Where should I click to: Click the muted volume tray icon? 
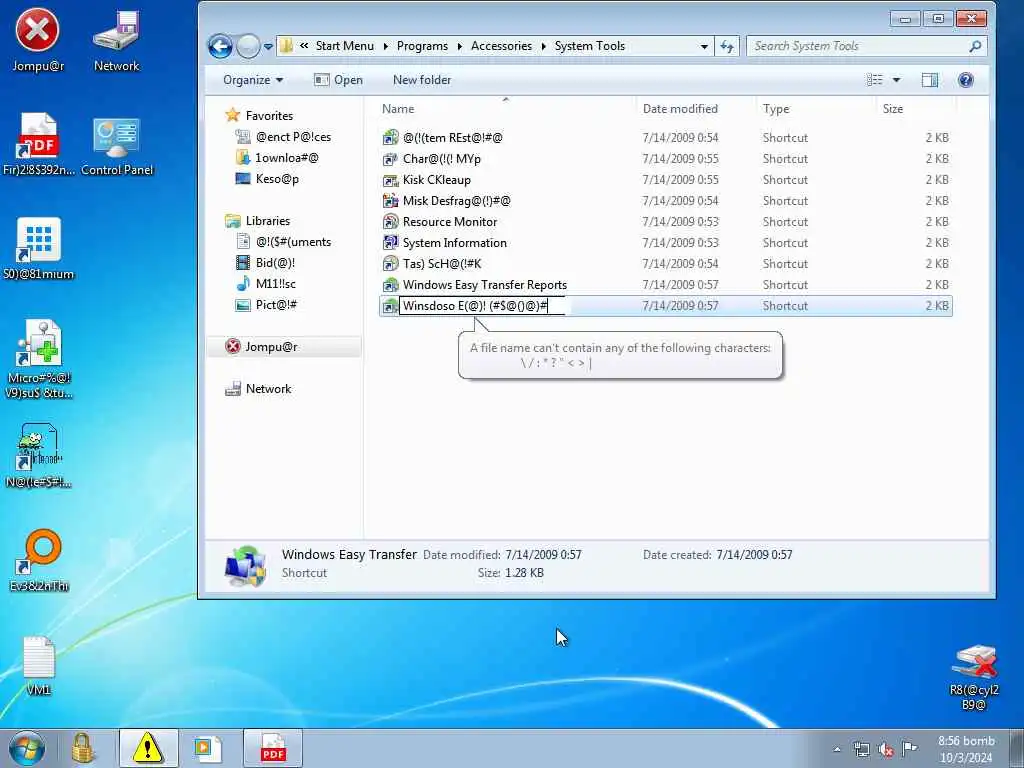tap(886, 749)
